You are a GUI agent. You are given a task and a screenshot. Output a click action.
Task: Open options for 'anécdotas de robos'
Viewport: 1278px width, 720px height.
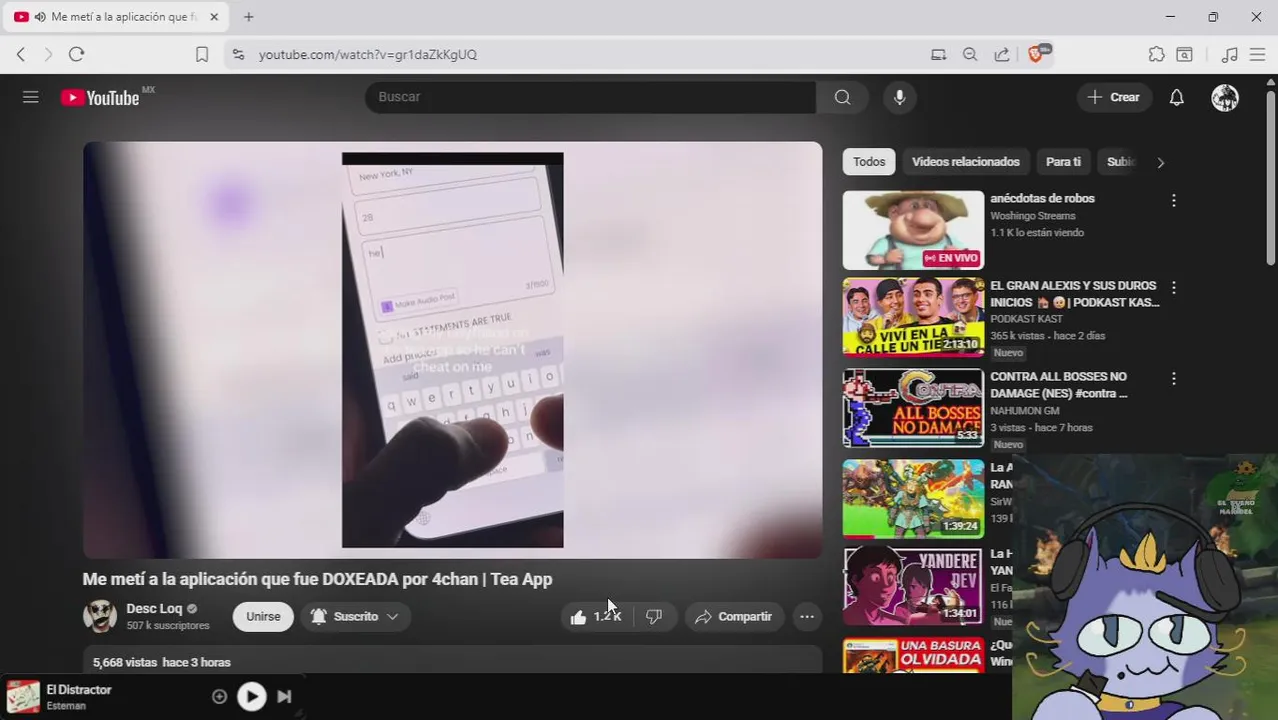(x=1174, y=201)
